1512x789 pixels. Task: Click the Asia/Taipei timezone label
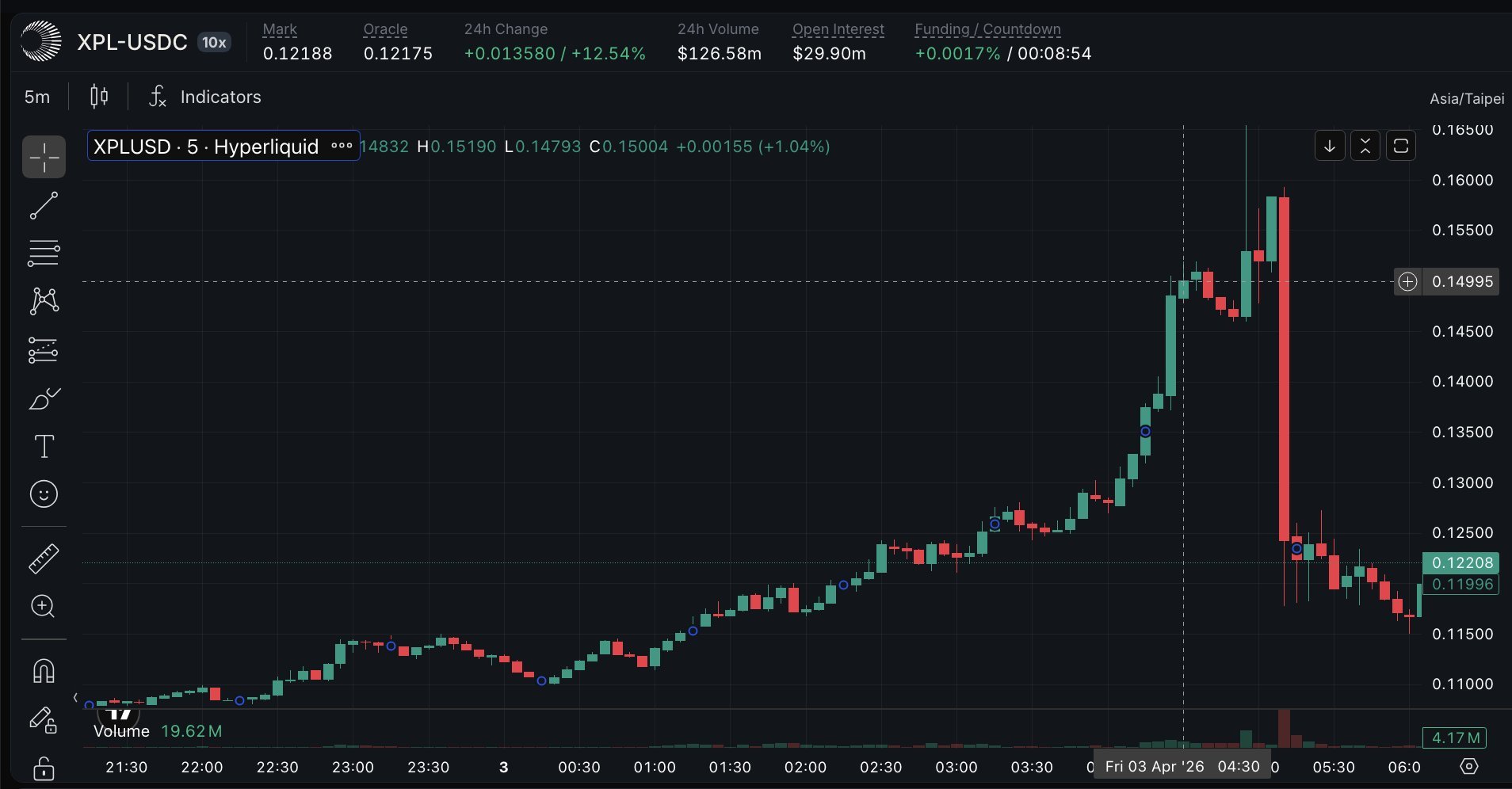(1466, 99)
